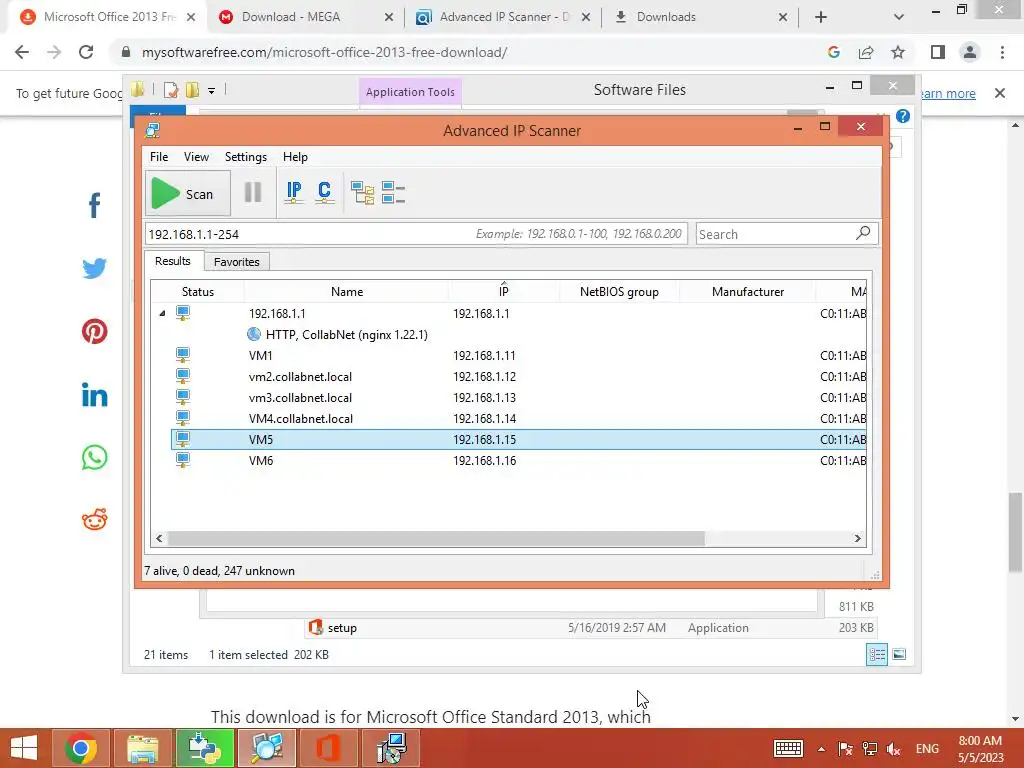This screenshot has width=1024, height=768.
Task: Sort by IP column header
Action: (504, 291)
